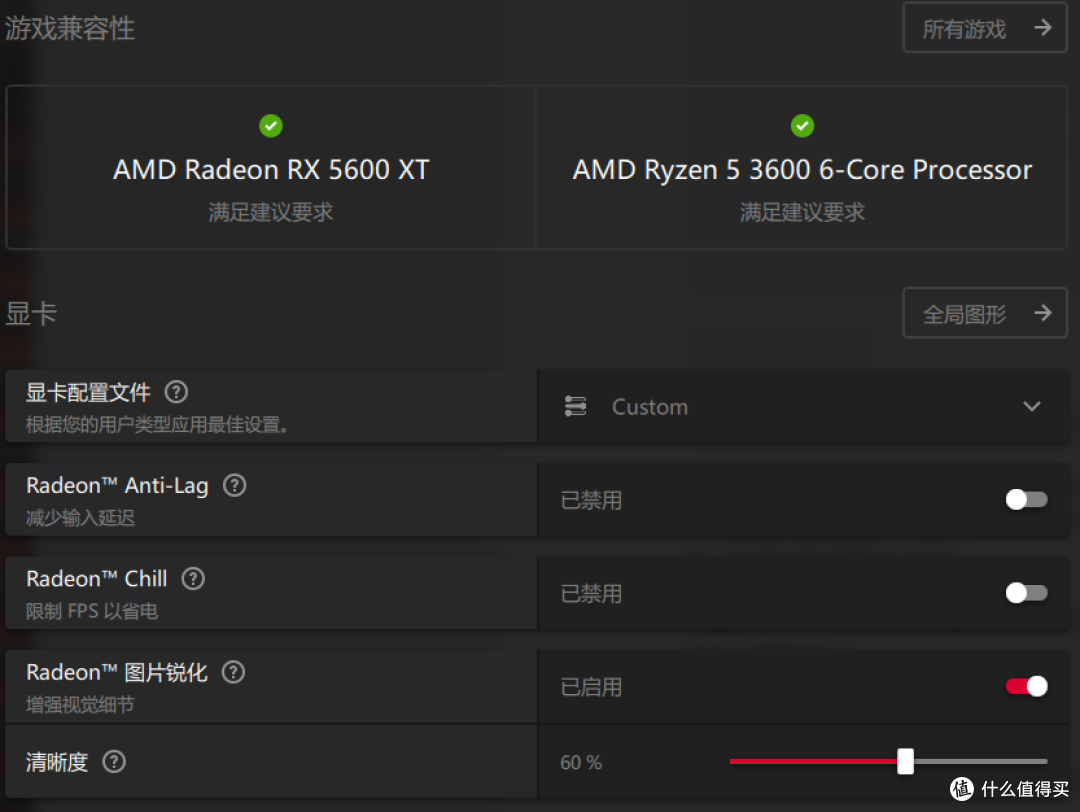Open help icon beside Radeon Anti-Lag
Image resolution: width=1080 pixels, height=812 pixels.
tap(234, 486)
